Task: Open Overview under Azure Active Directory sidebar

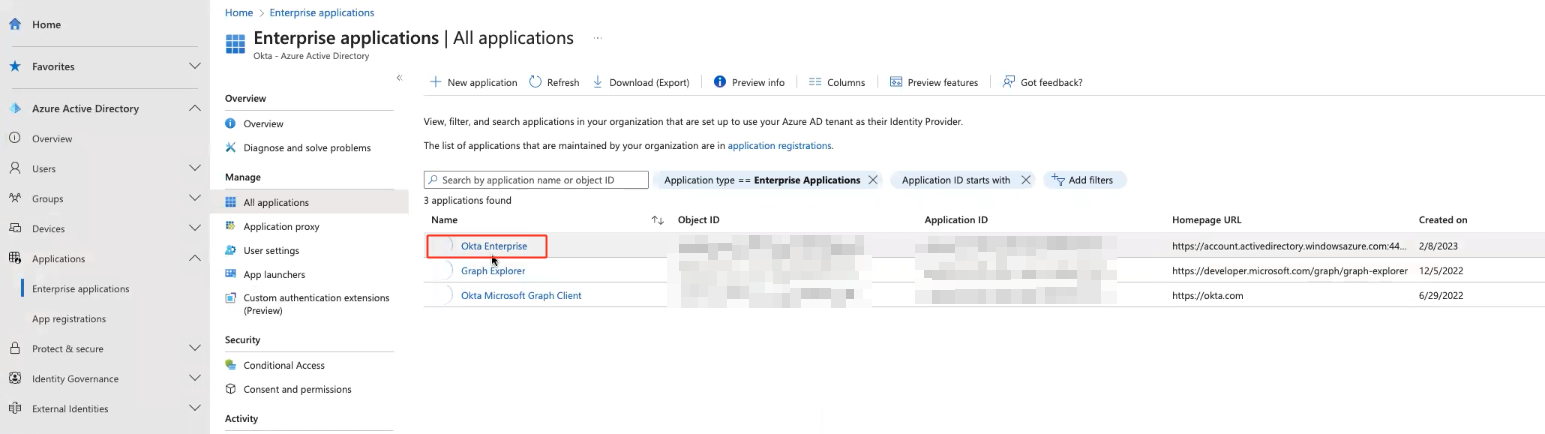Action: coord(52,139)
